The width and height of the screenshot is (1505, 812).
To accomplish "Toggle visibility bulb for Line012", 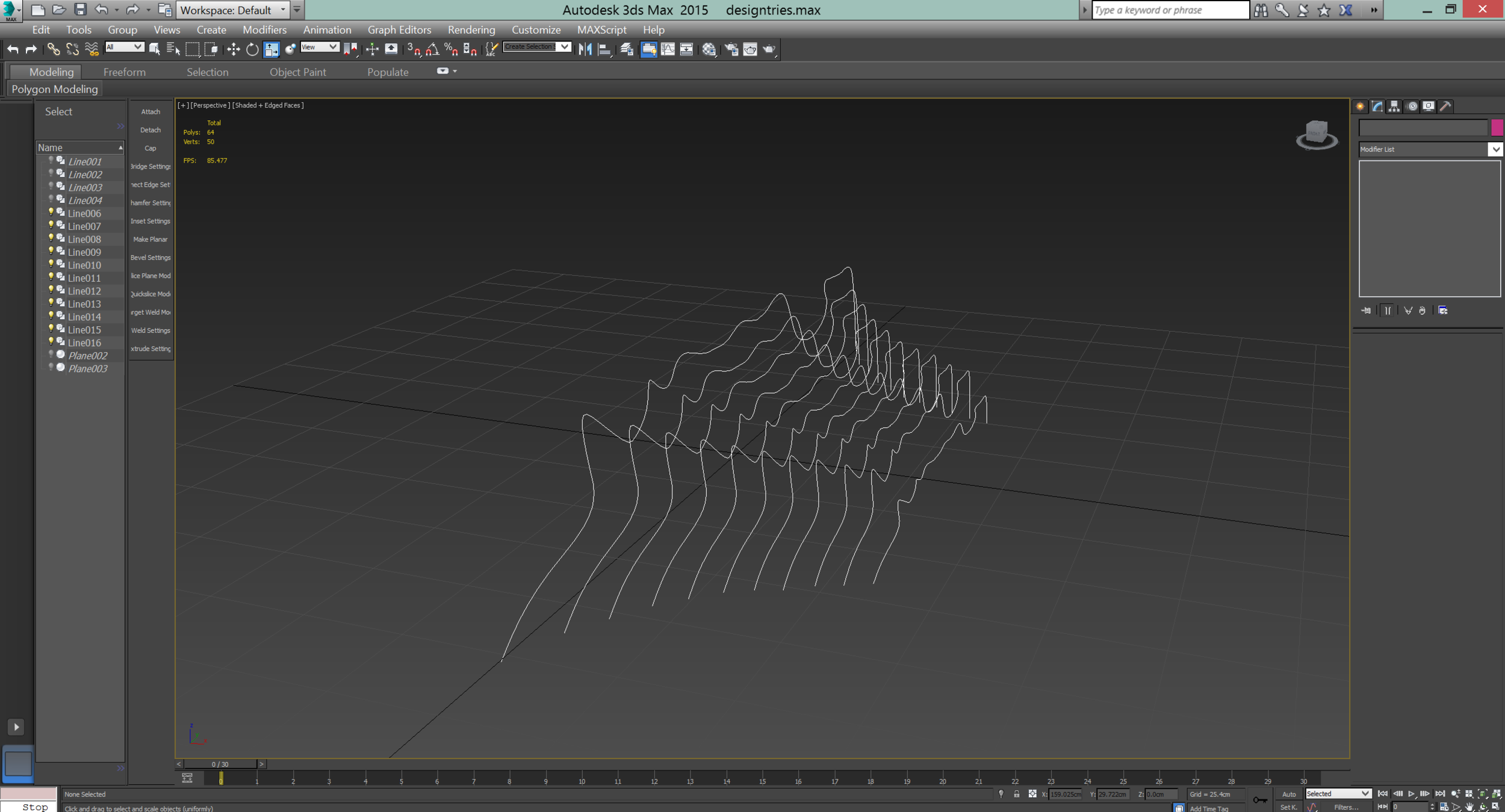I will 51,290.
